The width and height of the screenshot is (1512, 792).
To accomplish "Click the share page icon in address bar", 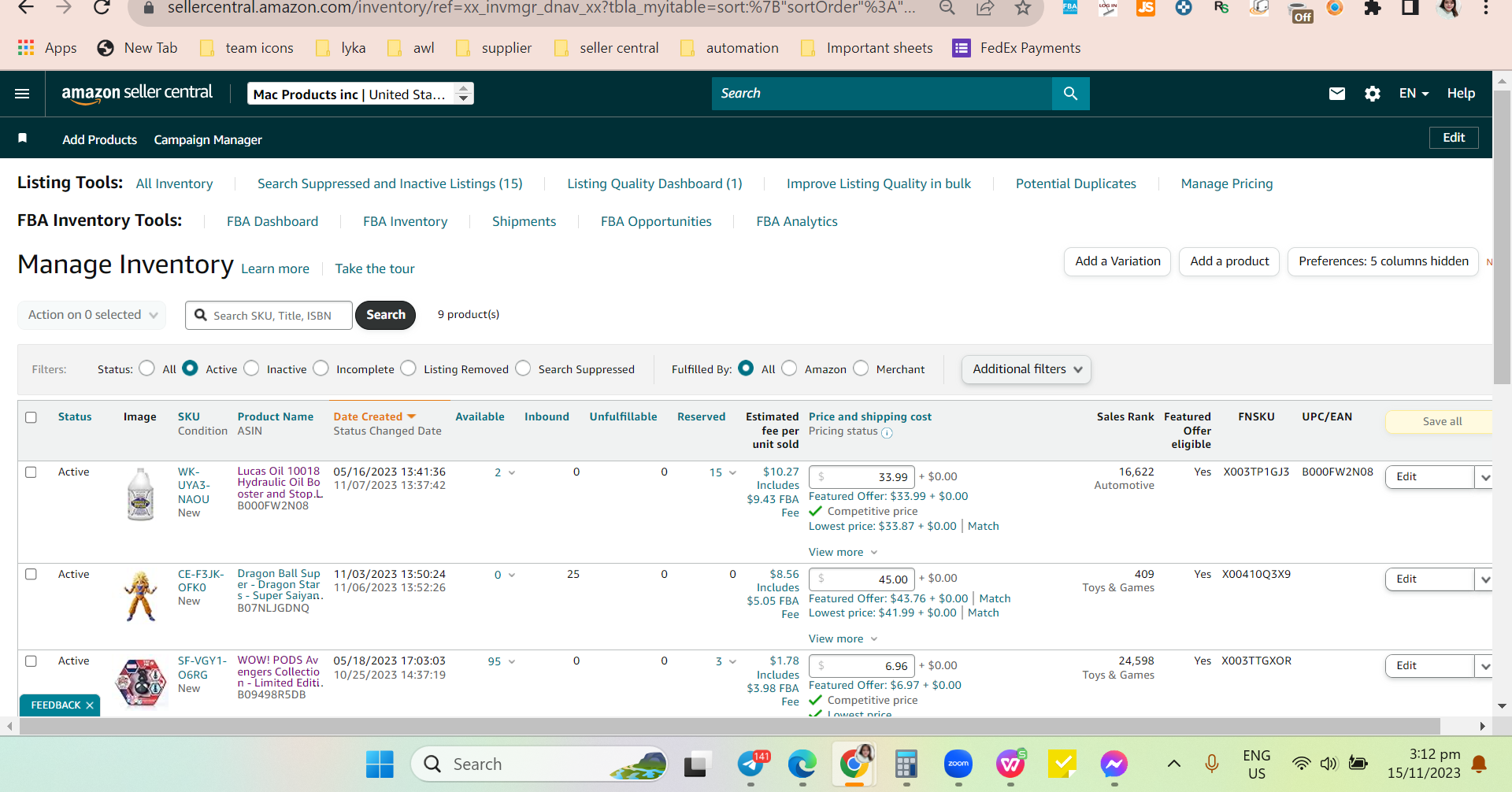I will point(985,8).
